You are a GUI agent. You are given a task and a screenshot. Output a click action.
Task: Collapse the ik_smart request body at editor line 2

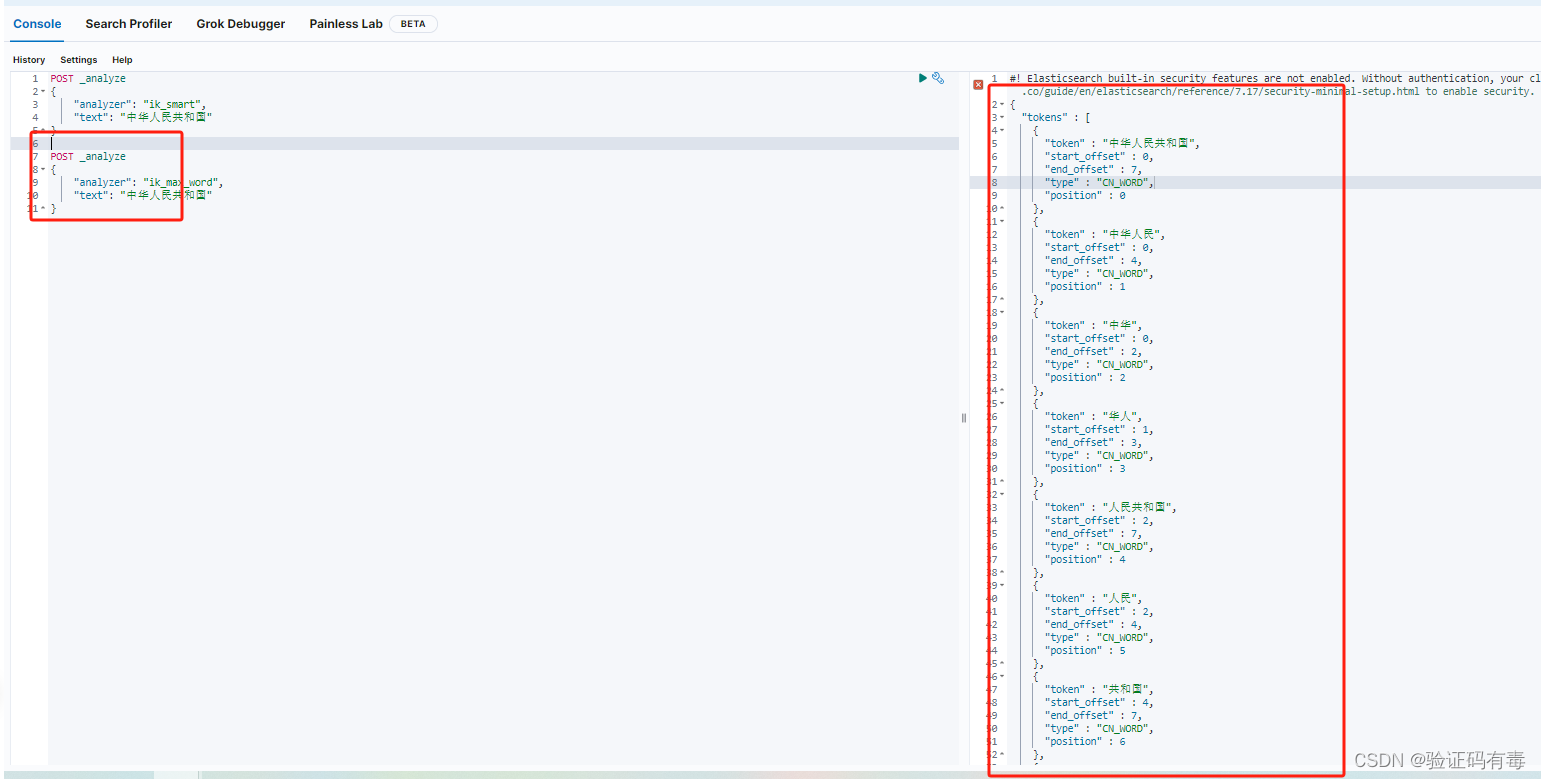click(43, 91)
